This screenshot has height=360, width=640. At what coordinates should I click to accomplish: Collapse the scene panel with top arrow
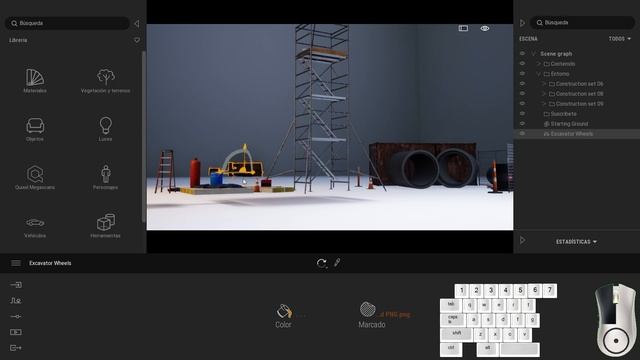click(x=522, y=23)
